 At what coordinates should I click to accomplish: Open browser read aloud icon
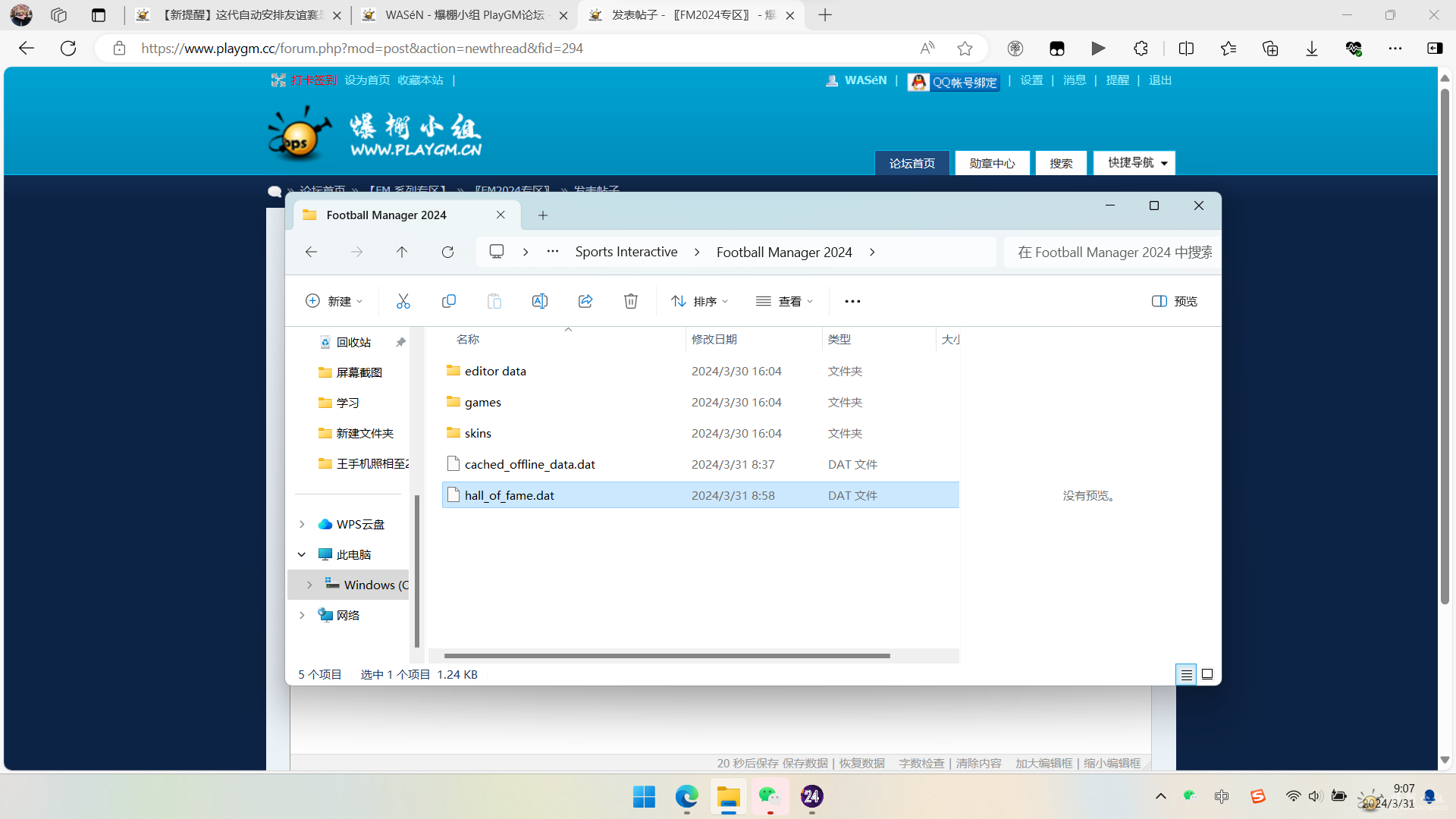[x=927, y=49]
